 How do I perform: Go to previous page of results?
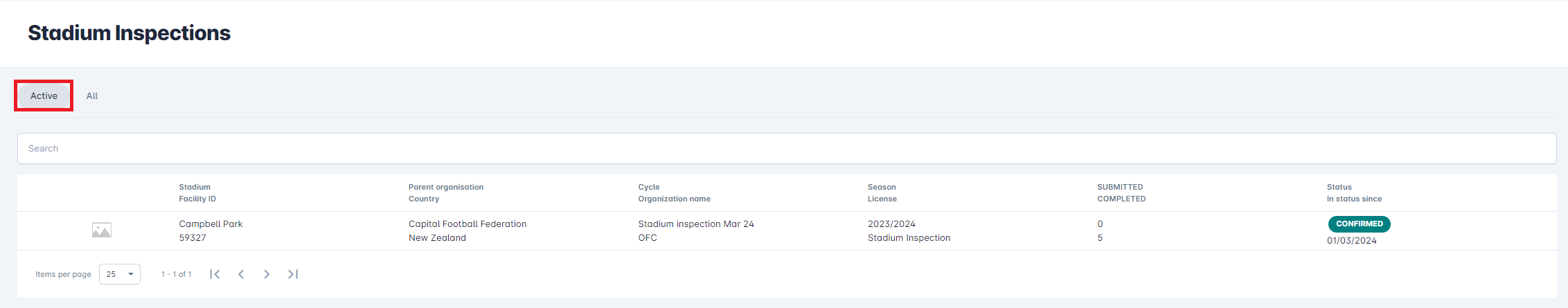coord(241,274)
